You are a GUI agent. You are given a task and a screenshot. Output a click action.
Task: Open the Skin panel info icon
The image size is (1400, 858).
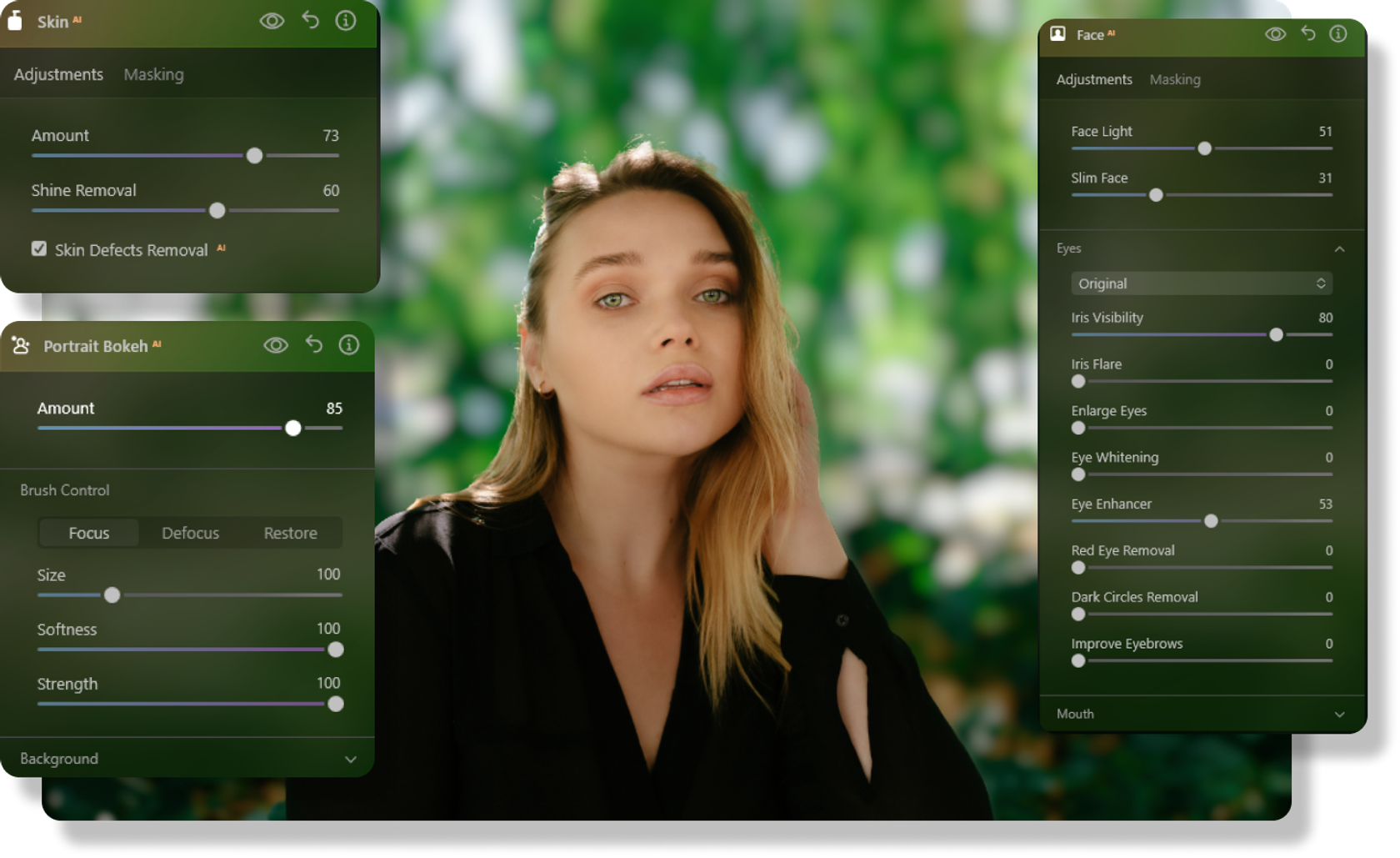[346, 20]
